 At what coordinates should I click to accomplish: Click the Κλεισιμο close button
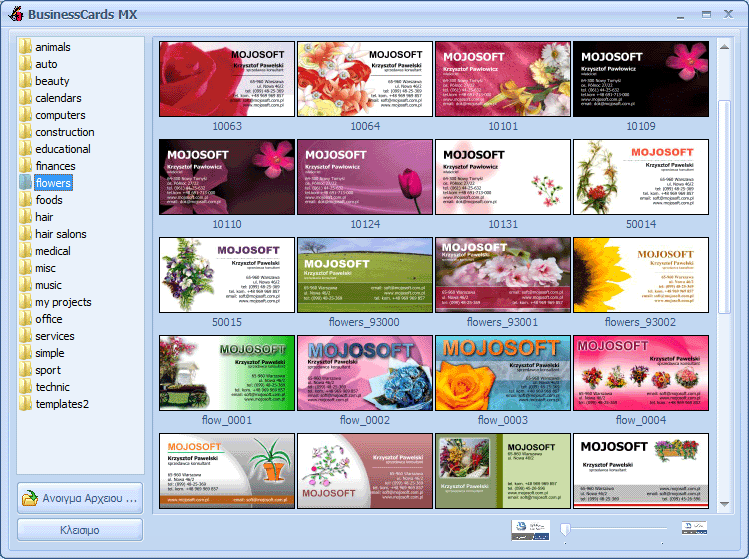[x=80, y=530]
